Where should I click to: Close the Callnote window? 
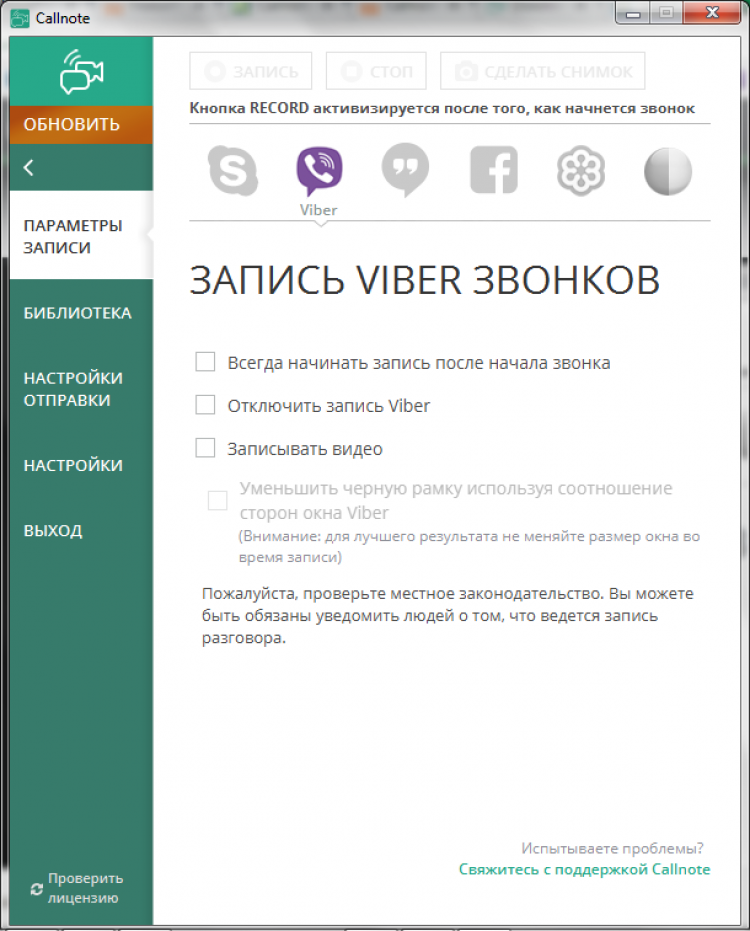pyautogui.click(x=712, y=13)
